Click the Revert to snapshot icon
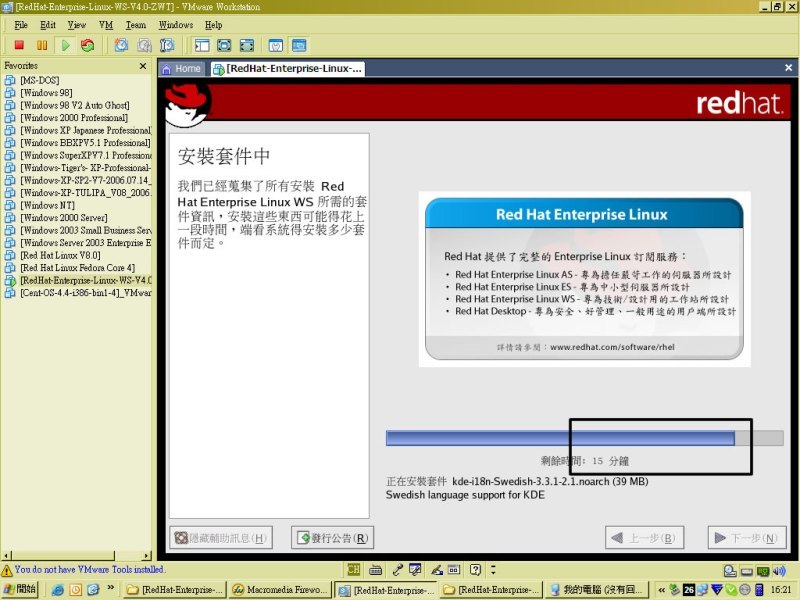The height and width of the screenshot is (600, 800). tap(144, 45)
